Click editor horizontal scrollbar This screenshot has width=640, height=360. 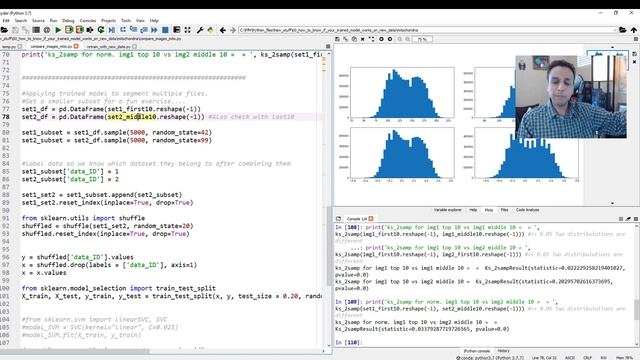tap(74, 351)
